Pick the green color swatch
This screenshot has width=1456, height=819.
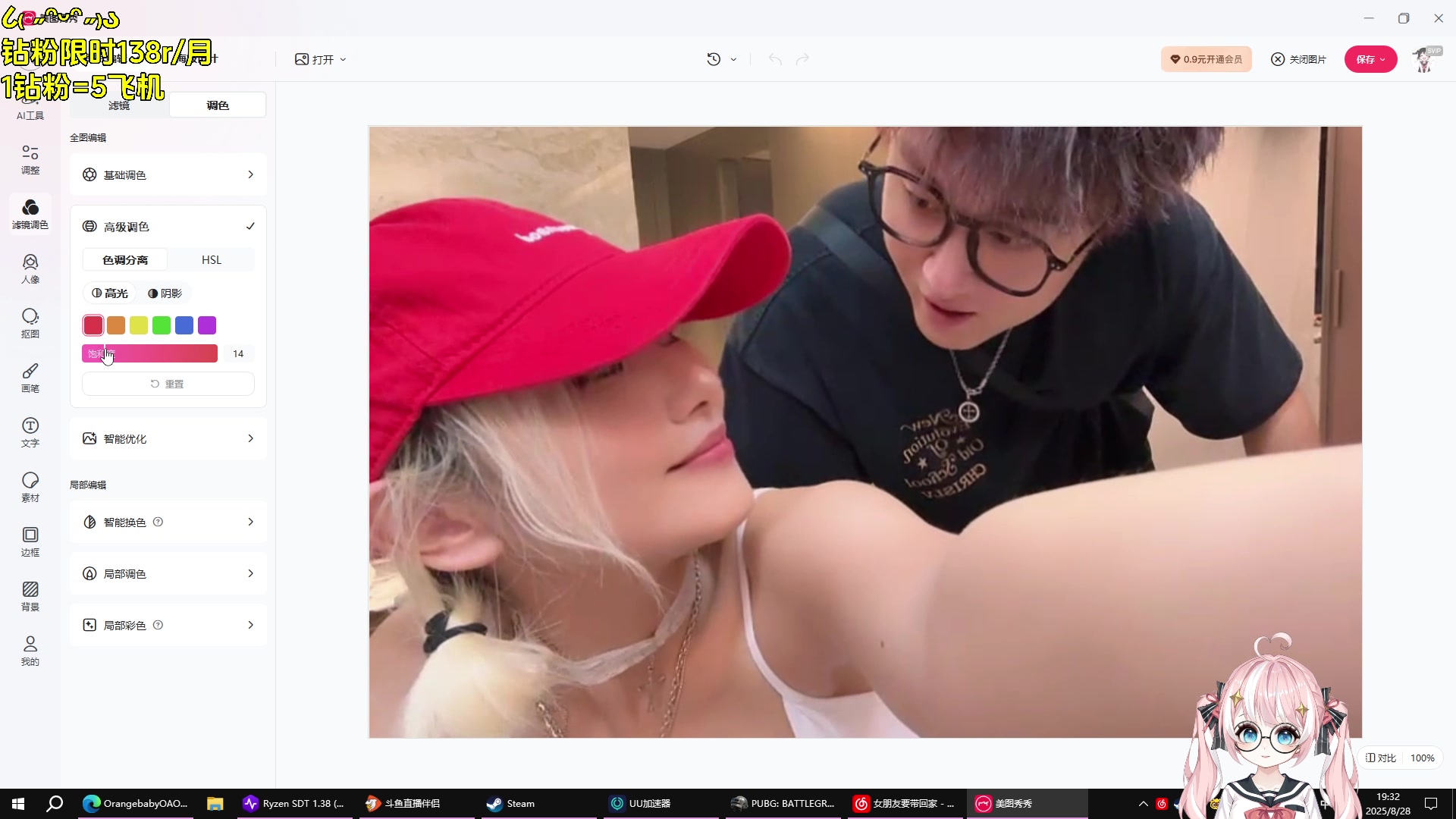click(x=162, y=325)
